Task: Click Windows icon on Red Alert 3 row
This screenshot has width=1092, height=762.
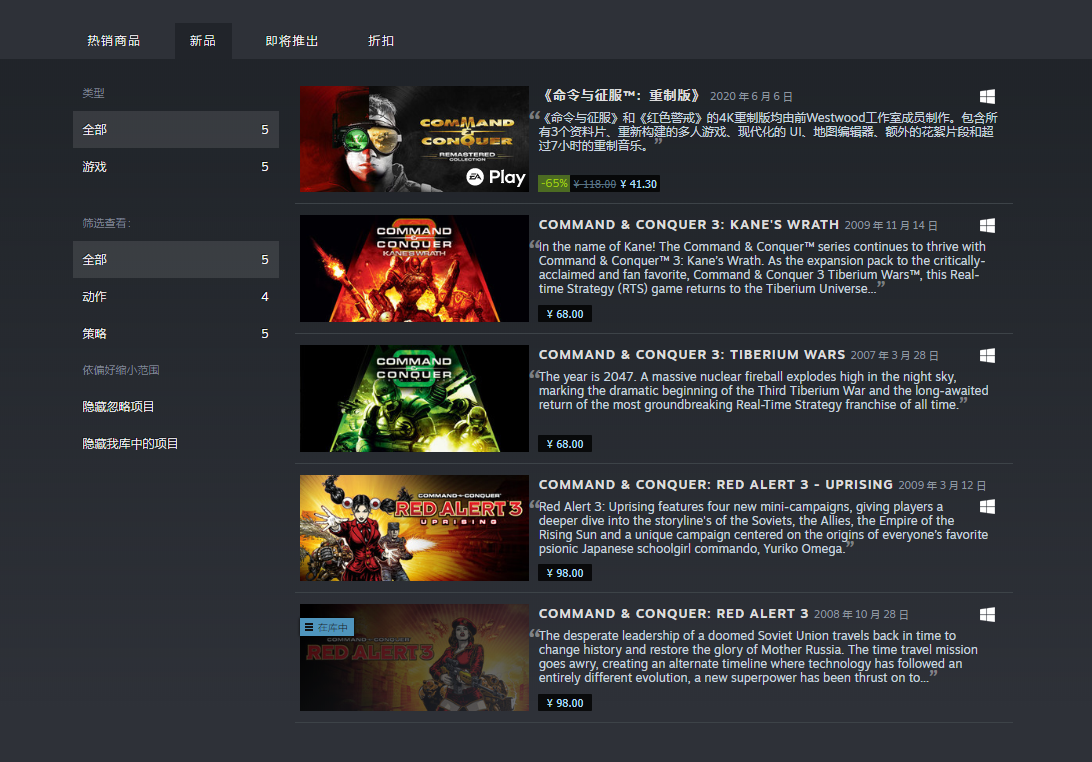Action: pos(987,614)
